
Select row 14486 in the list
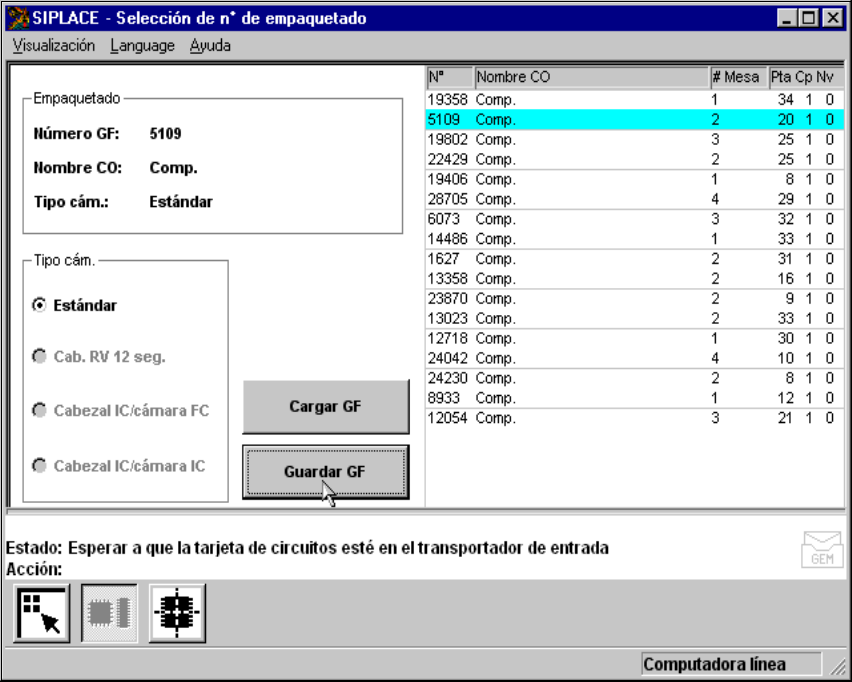(x=635, y=239)
